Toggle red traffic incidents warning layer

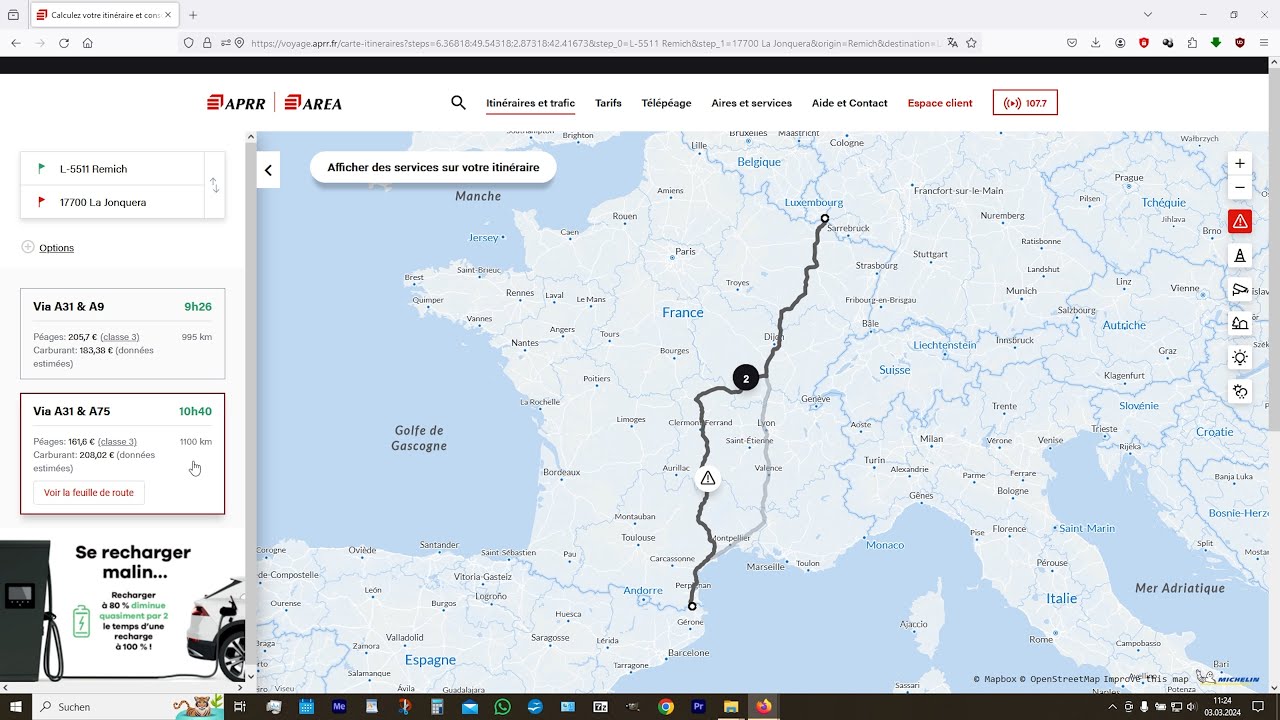click(x=1240, y=221)
